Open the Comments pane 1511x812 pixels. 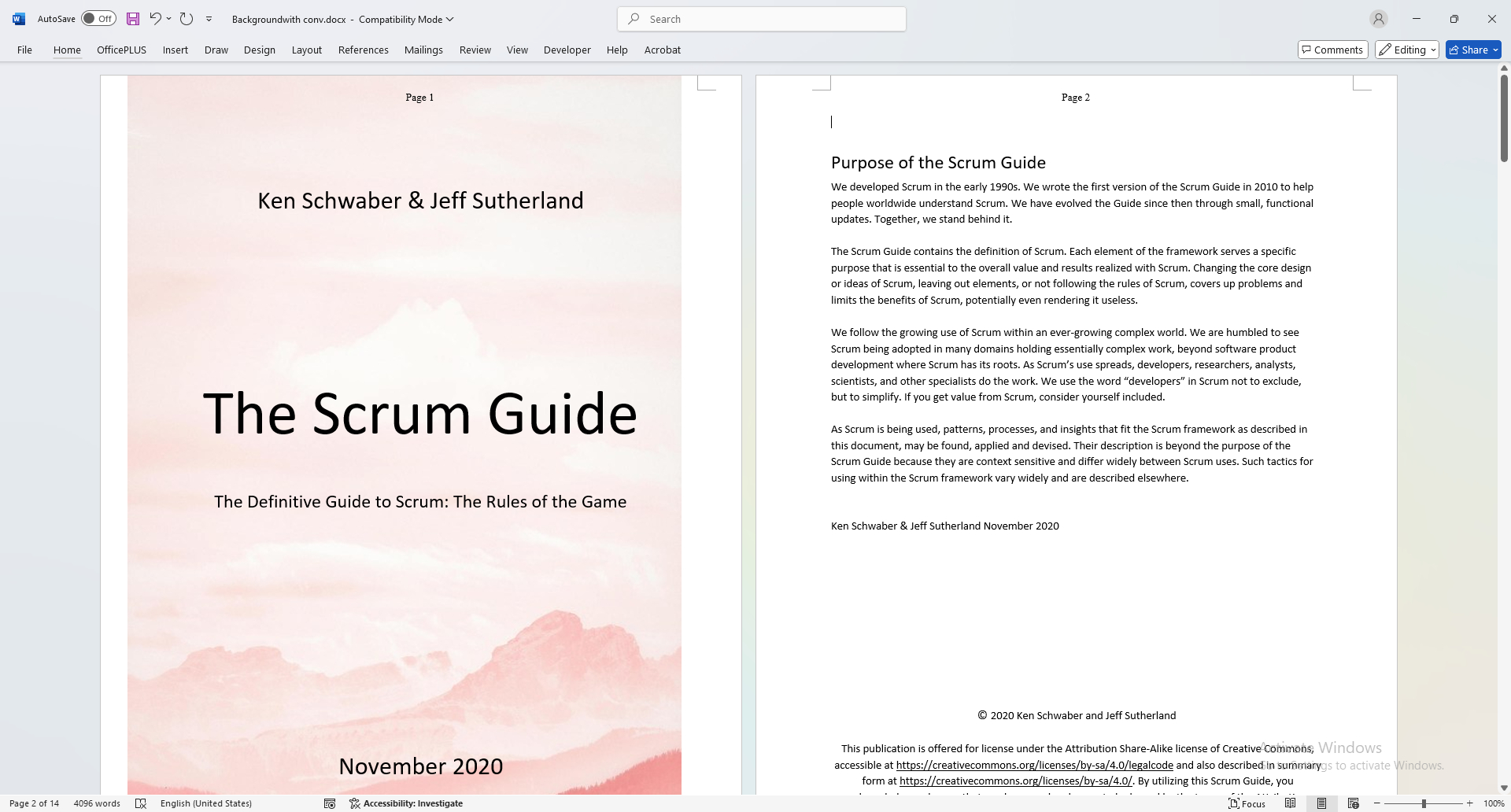click(x=1332, y=50)
